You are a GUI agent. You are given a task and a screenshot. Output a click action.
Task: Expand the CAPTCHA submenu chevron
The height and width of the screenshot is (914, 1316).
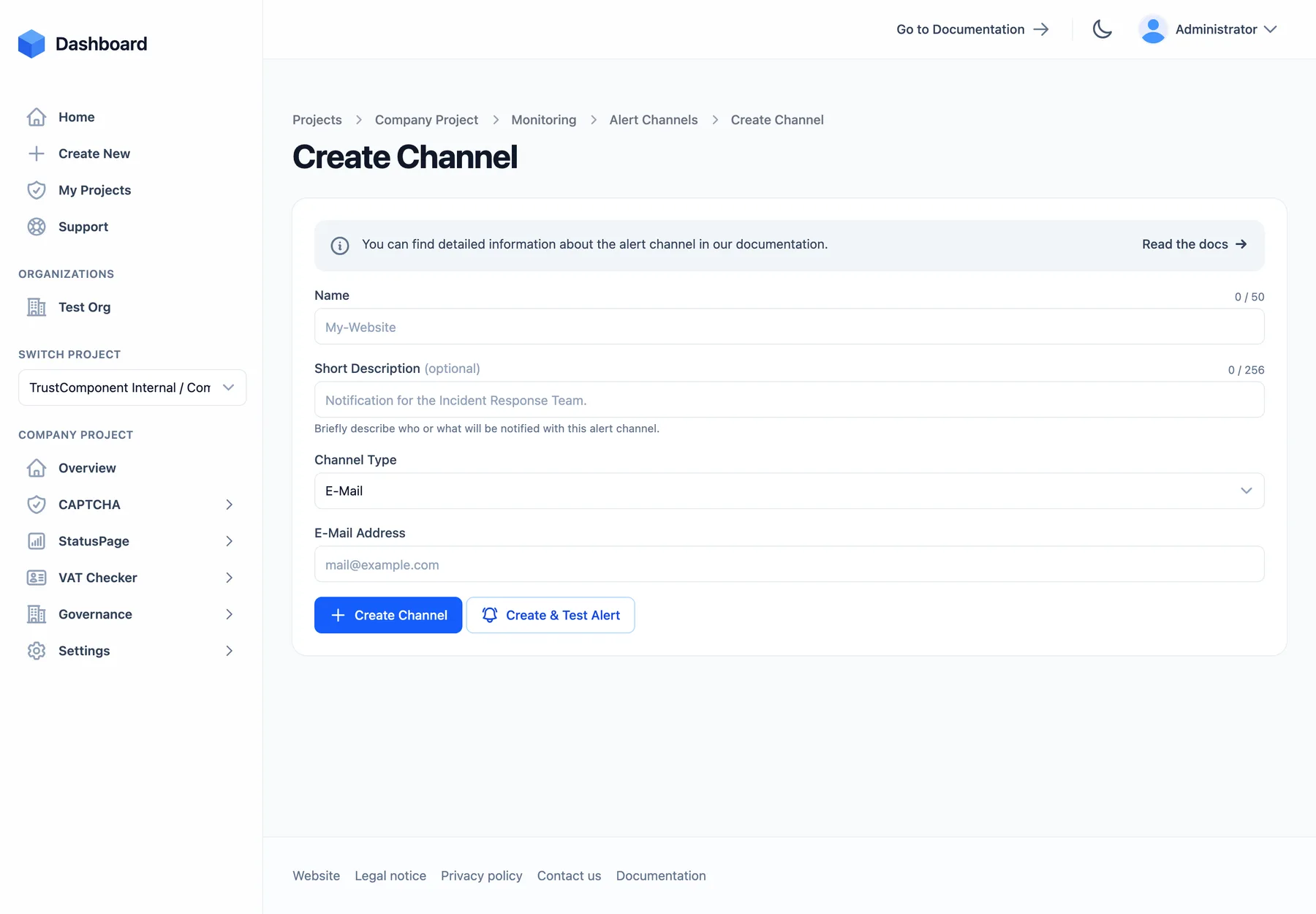point(230,505)
